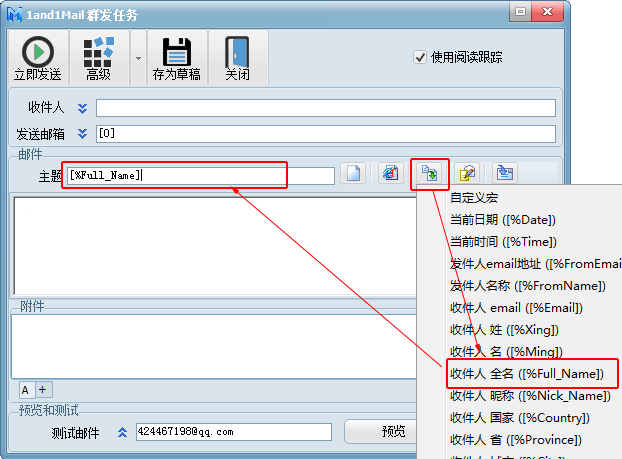The image size is (622, 459).
Task: Click the 主题 subject field
Action: coord(201,175)
